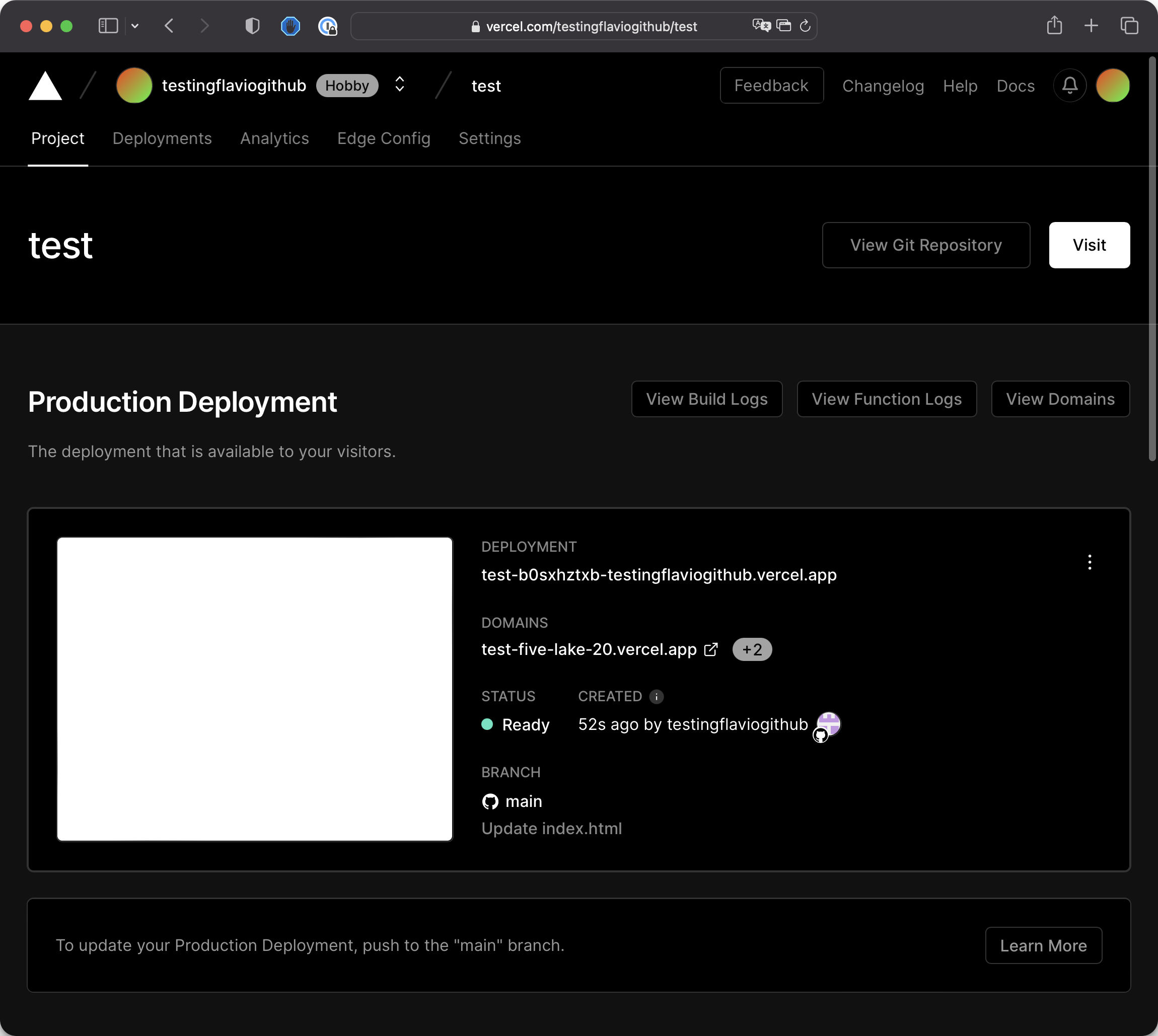1158x1036 pixels.
Task: Open the deployment three-dot options menu
Action: (1089, 562)
